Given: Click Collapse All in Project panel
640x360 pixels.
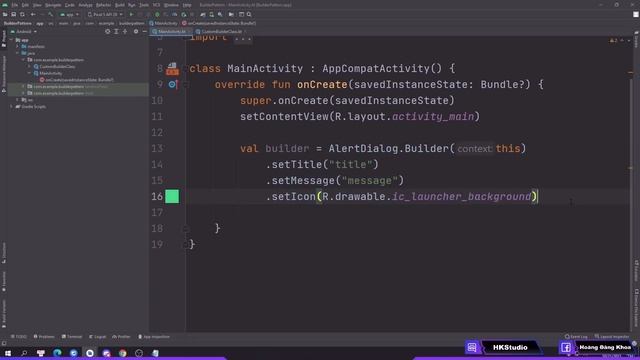Looking at the screenshot, I should coord(125,31).
